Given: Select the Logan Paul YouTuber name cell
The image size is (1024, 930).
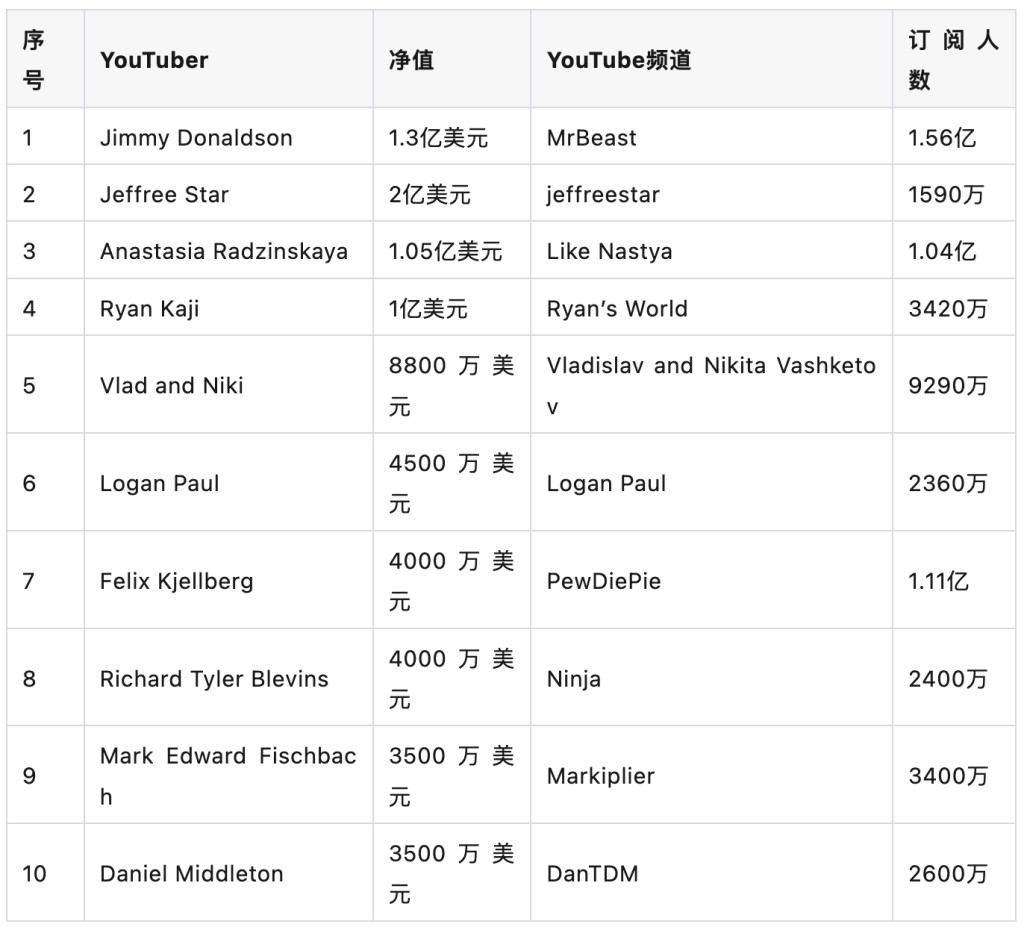Looking at the screenshot, I should coord(229,483).
